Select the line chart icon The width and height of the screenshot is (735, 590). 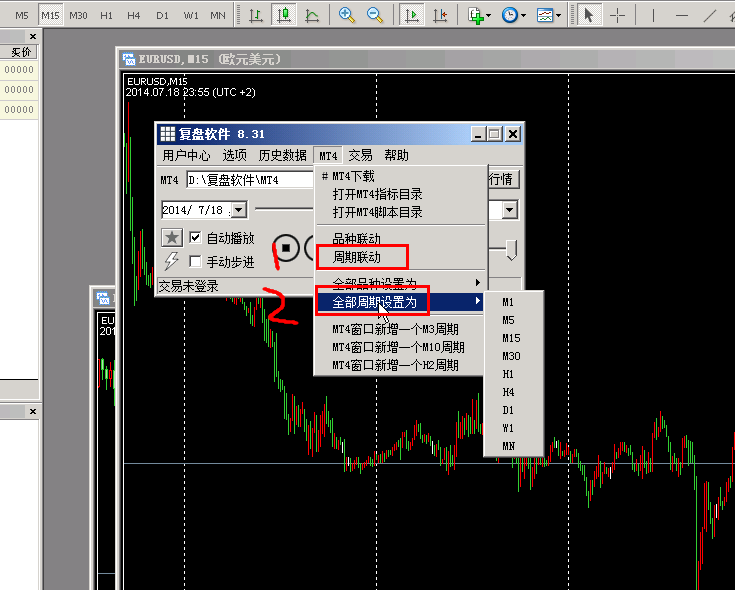[x=312, y=15]
